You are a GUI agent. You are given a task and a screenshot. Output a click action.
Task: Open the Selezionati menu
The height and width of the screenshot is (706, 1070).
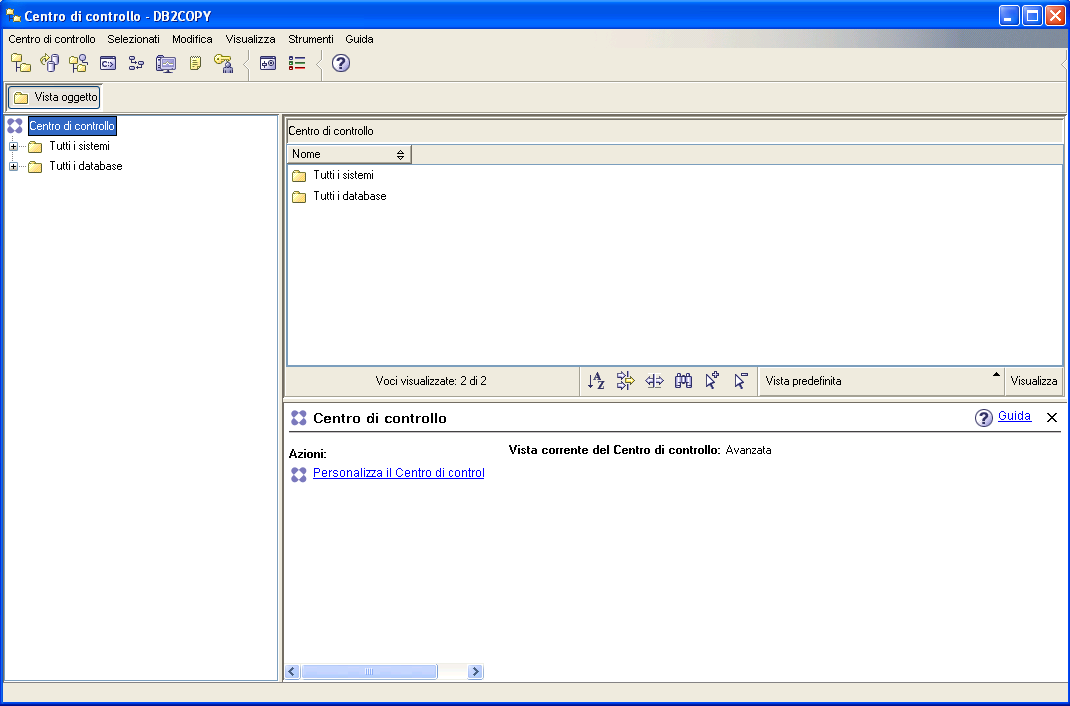click(x=134, y=39)
